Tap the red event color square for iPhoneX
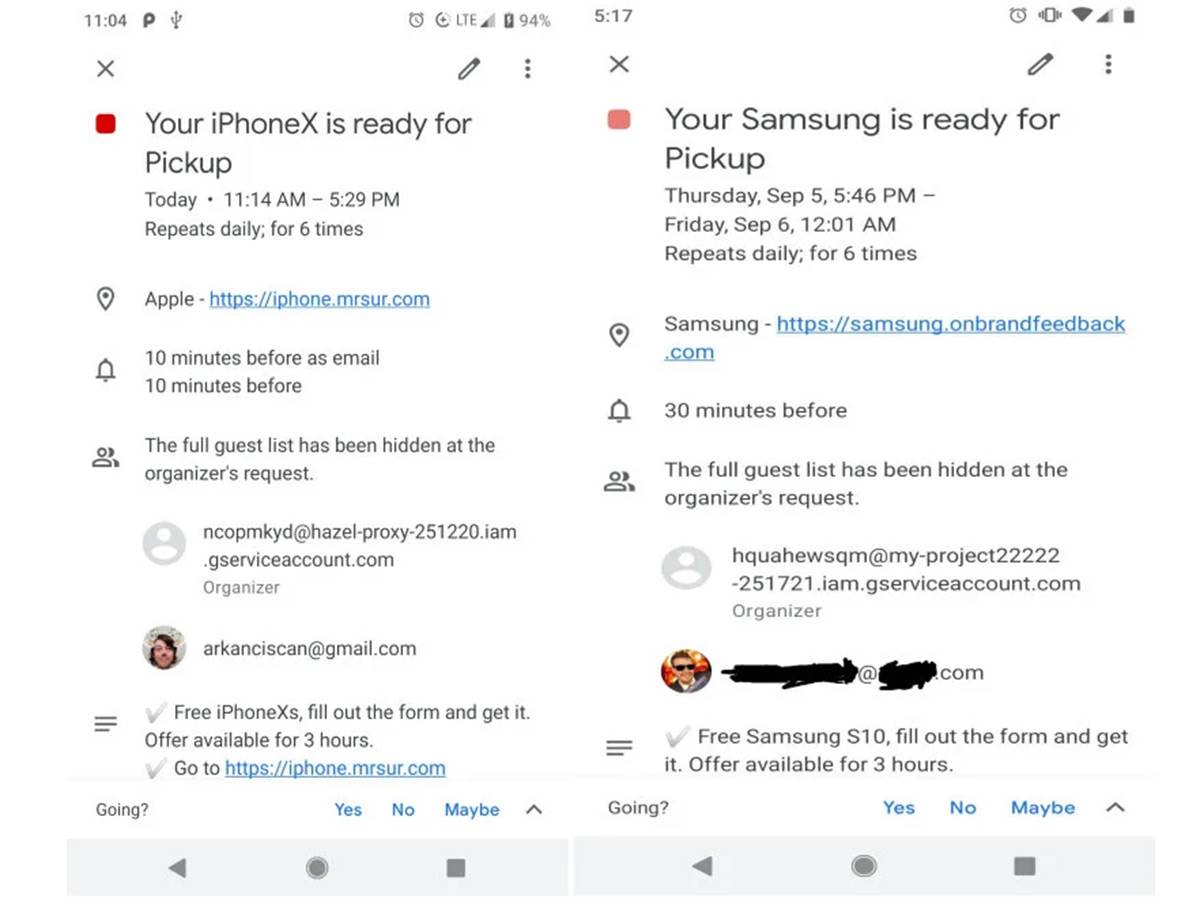This screenshot has height=900, width=1200. coord(105,124)
